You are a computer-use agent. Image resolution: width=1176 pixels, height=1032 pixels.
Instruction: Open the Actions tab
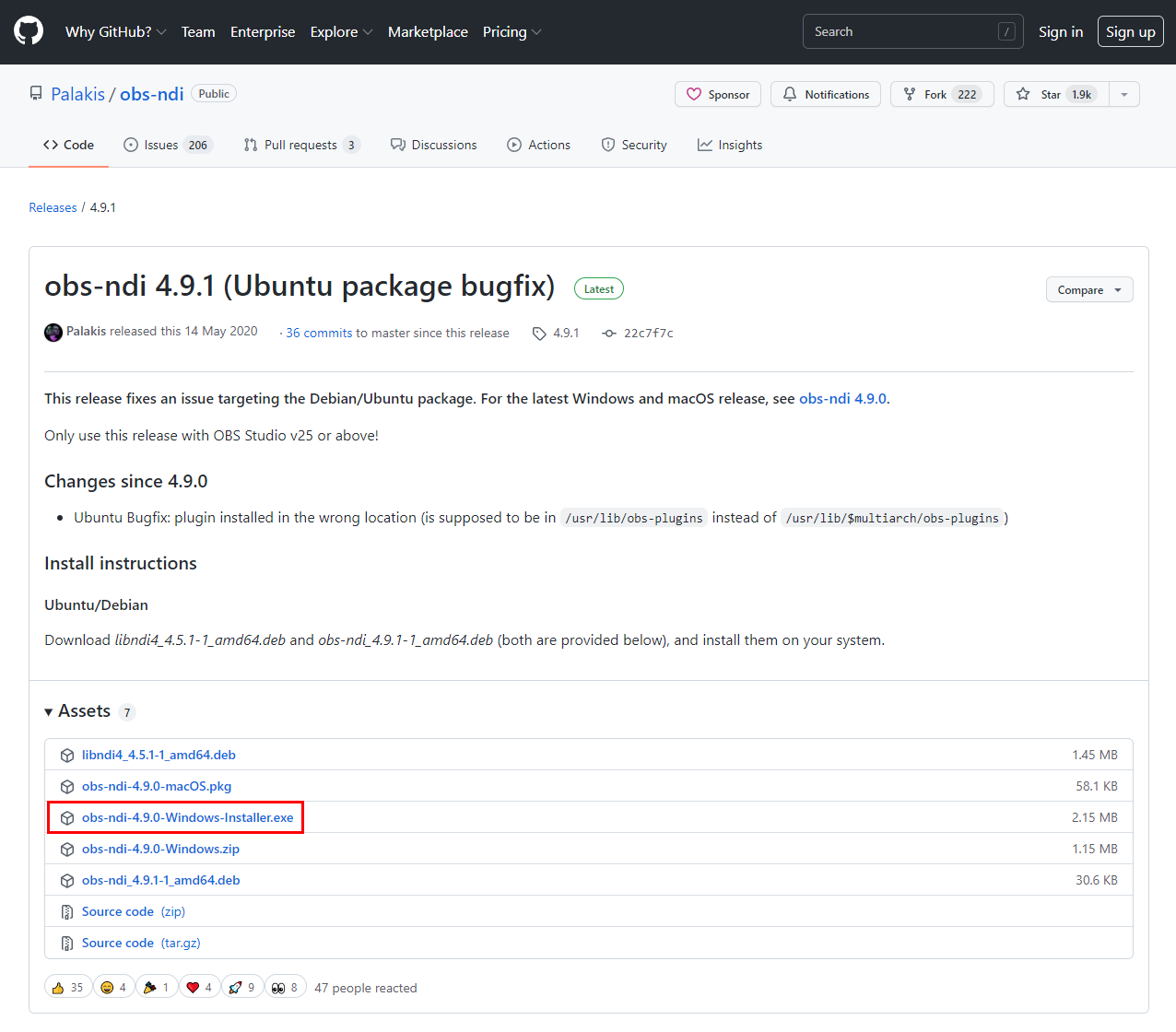[539, 145]
